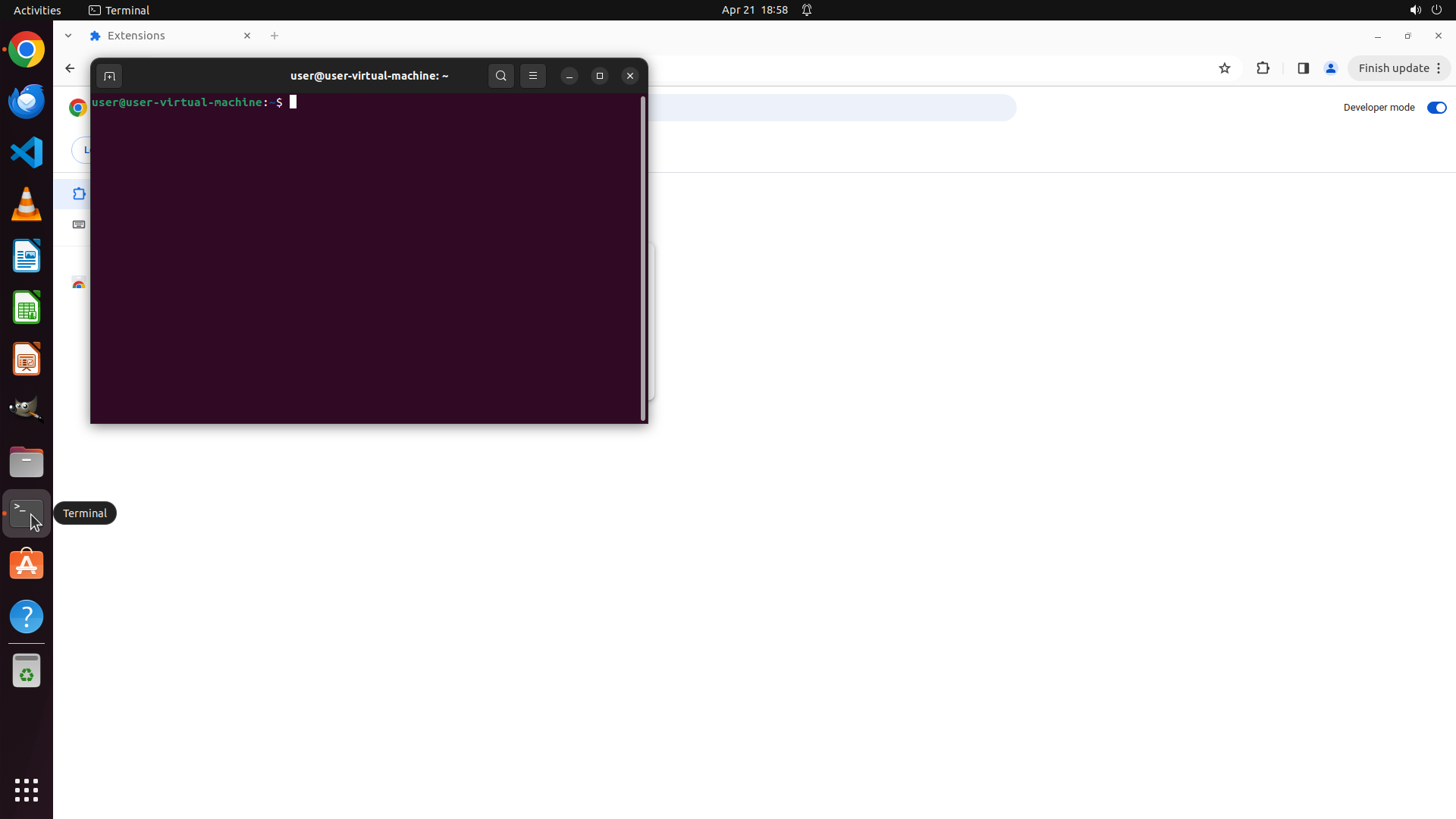Click the terminal scrollbar
Image resolution: width=1456 pixels, height=819 pixels.
(x=643, y=258)
